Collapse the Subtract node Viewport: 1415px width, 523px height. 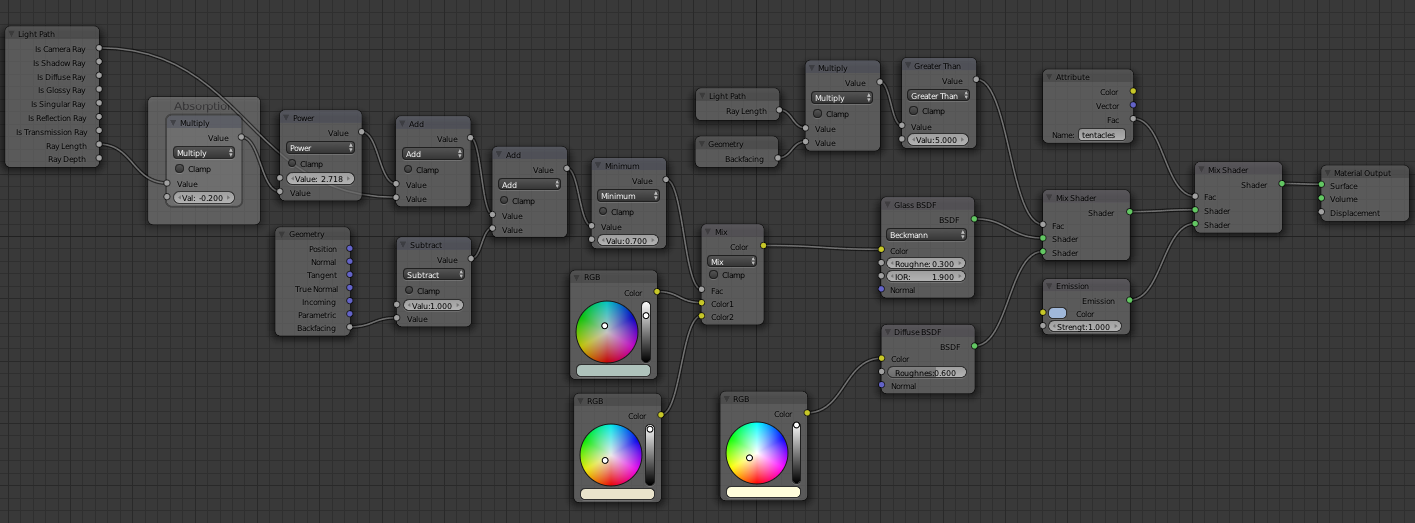pos(405,245)
